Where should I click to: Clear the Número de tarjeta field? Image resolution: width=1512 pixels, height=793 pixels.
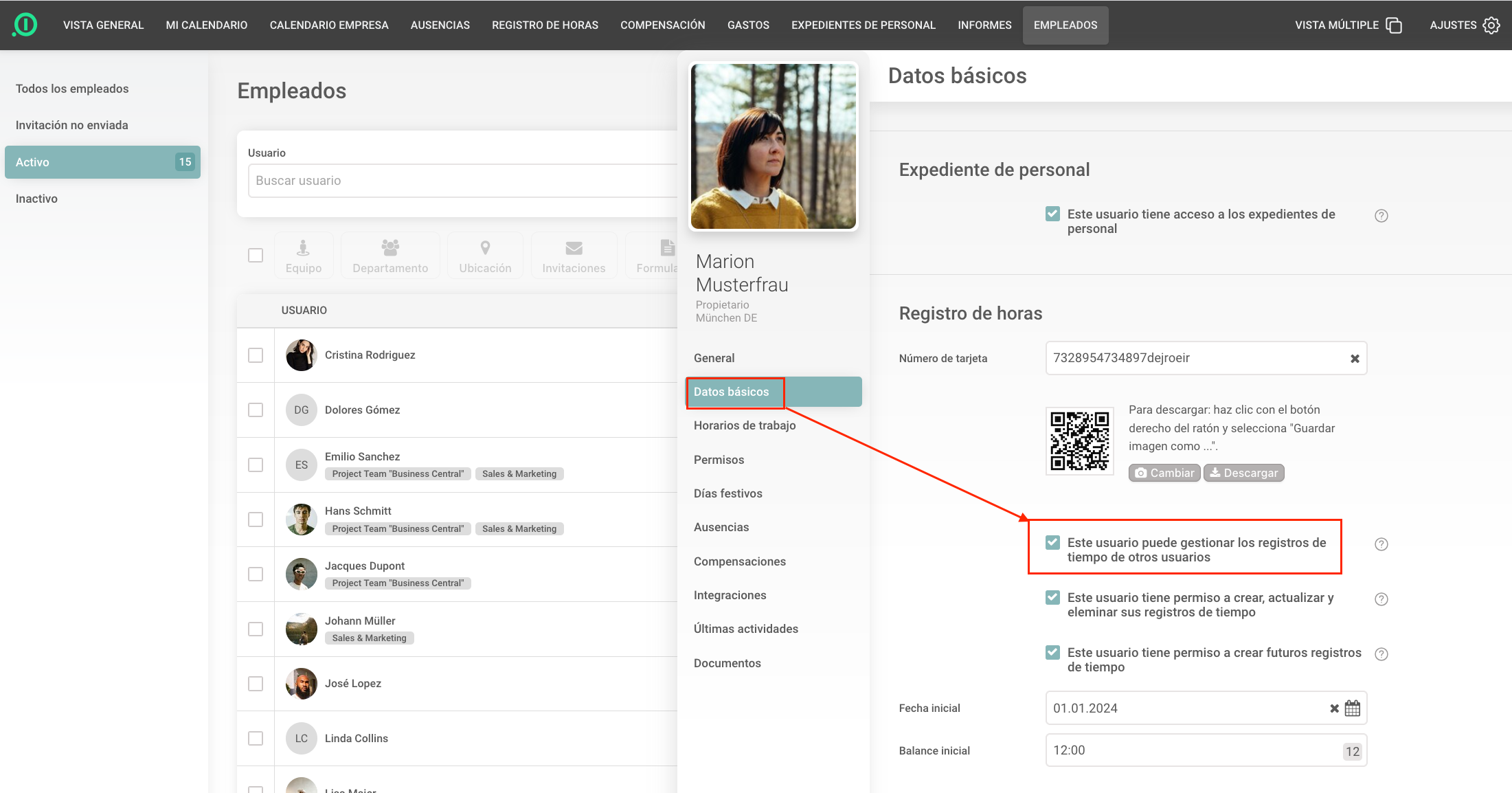coord(1355,359)
